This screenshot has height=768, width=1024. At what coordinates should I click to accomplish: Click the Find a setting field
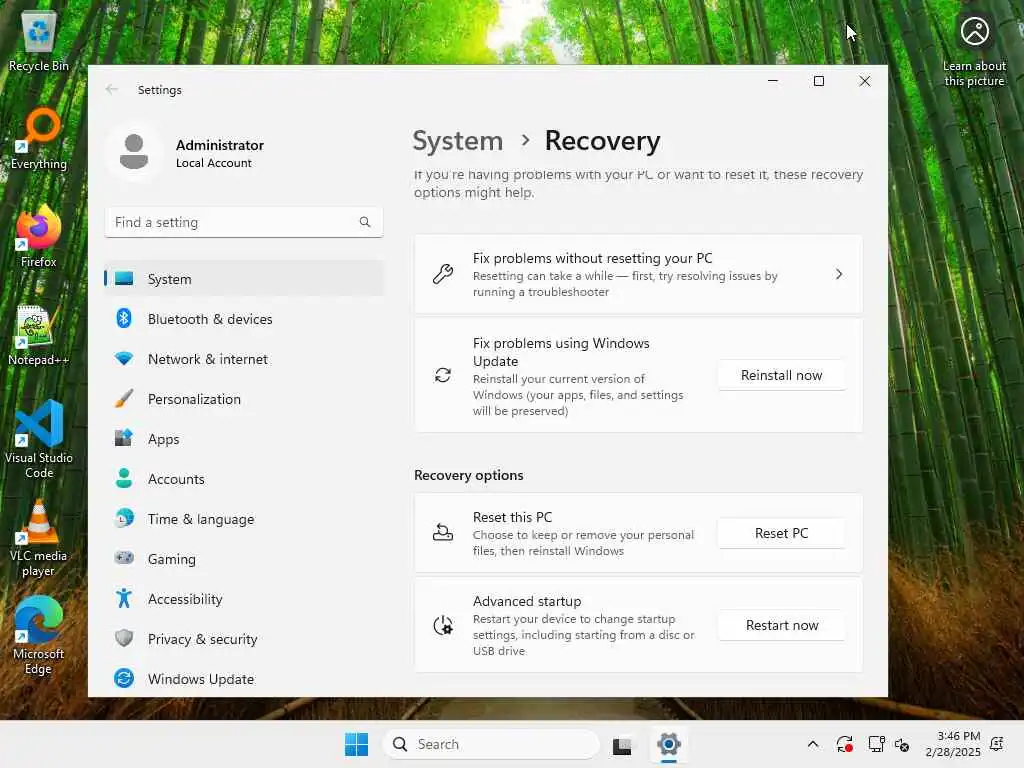click(x=244, y=222)
